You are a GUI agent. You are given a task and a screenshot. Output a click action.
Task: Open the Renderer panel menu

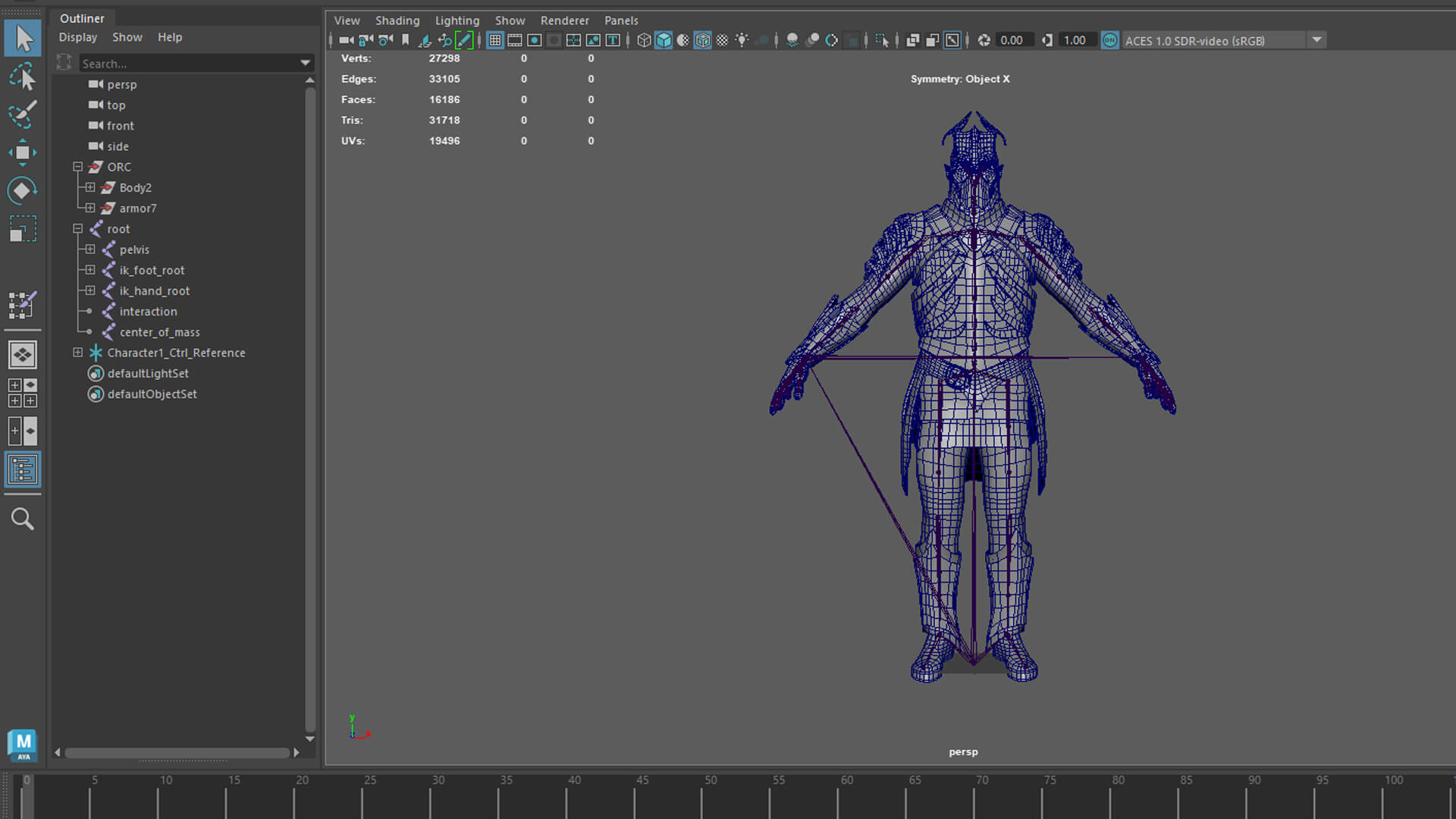click(x=564, y=20)
